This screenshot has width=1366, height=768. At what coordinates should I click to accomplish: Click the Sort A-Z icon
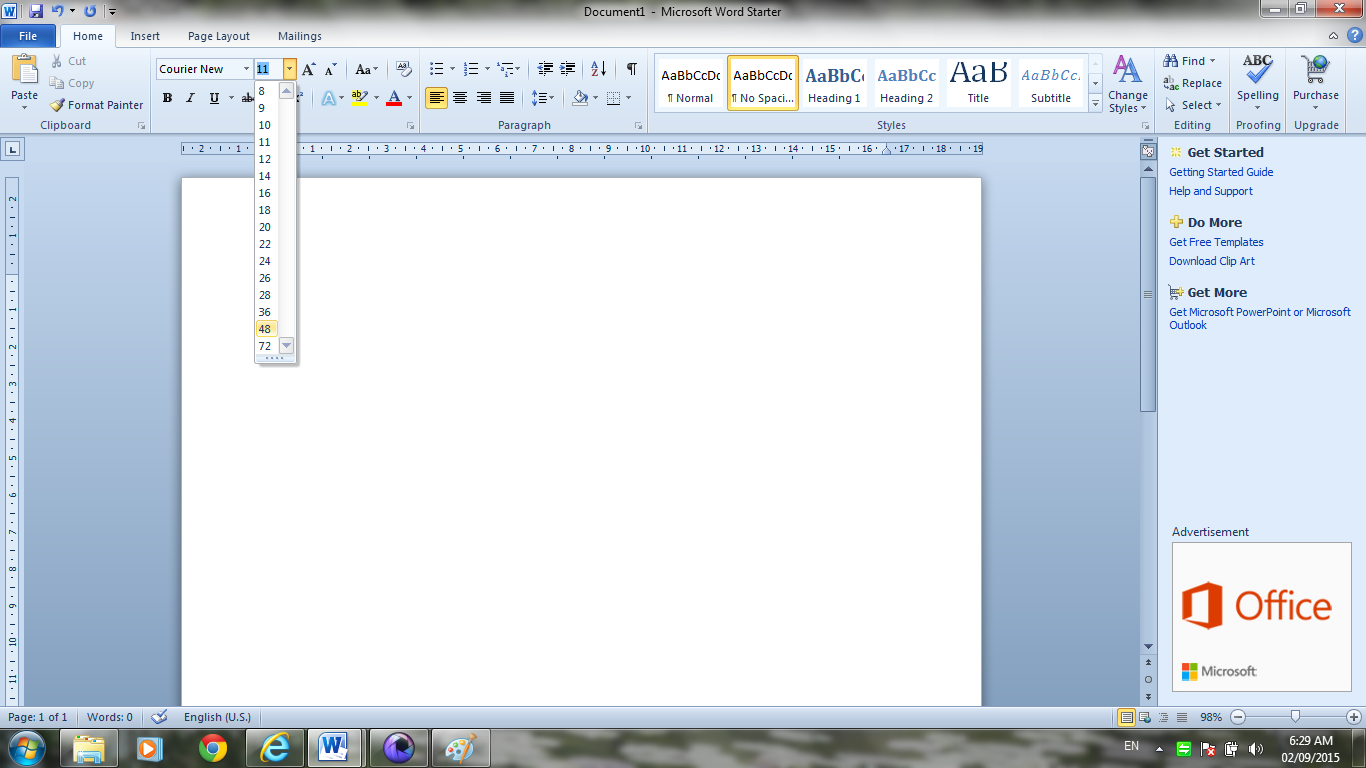pyautogui.click(x=598, y=69)
